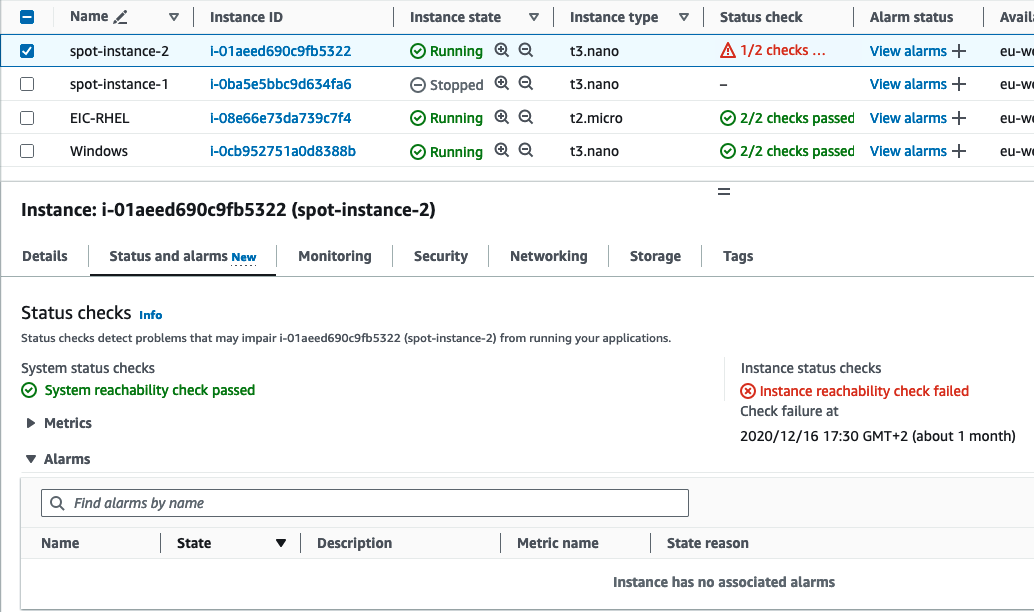View alarms link for Windows instance
The image size is (1034, 612).
pyautogui.click(x=908, y=151)
